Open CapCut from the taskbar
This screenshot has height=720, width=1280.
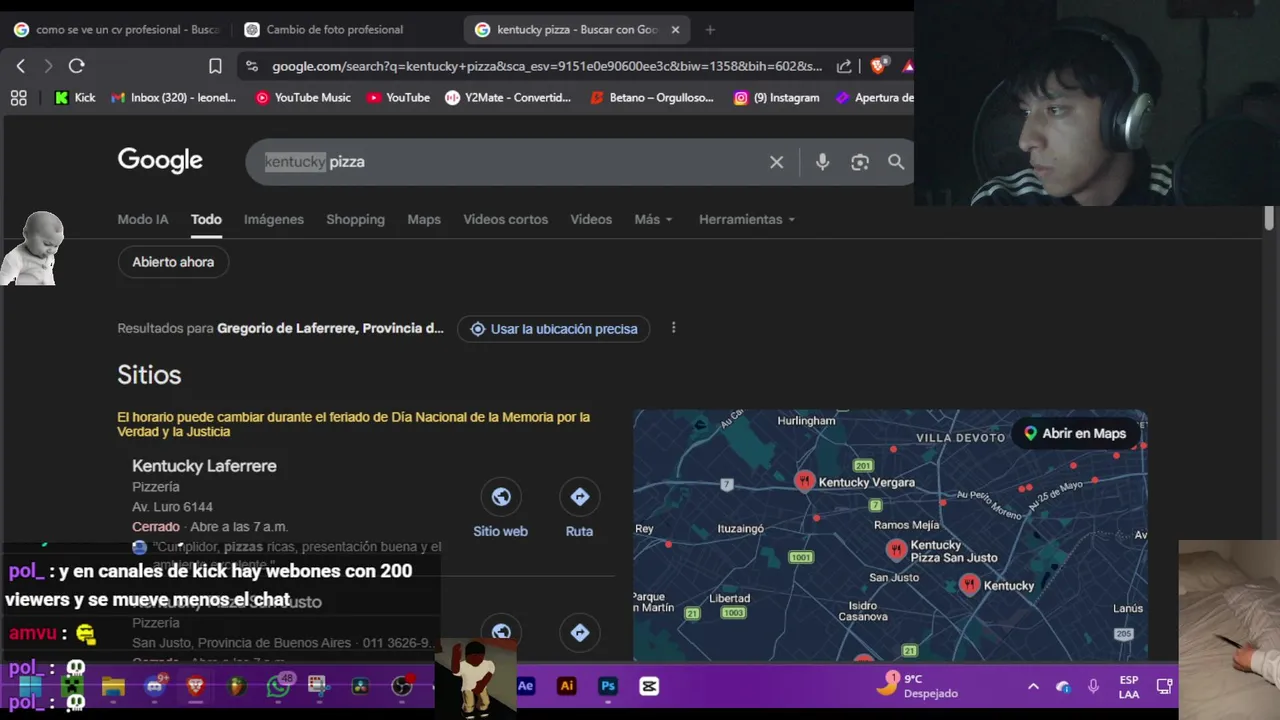(649, 686)
